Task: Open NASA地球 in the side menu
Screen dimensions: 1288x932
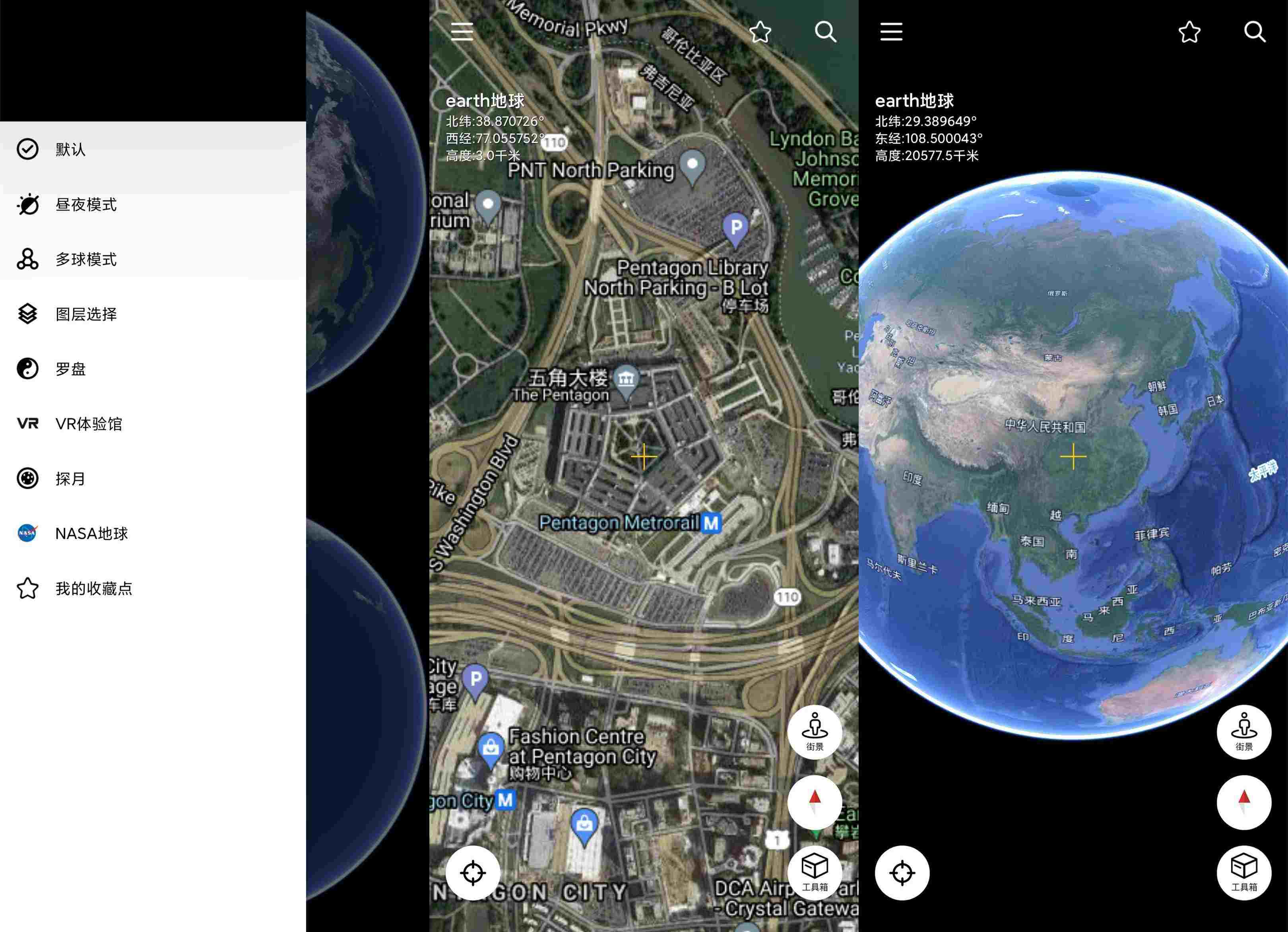Action: [153, 534]
